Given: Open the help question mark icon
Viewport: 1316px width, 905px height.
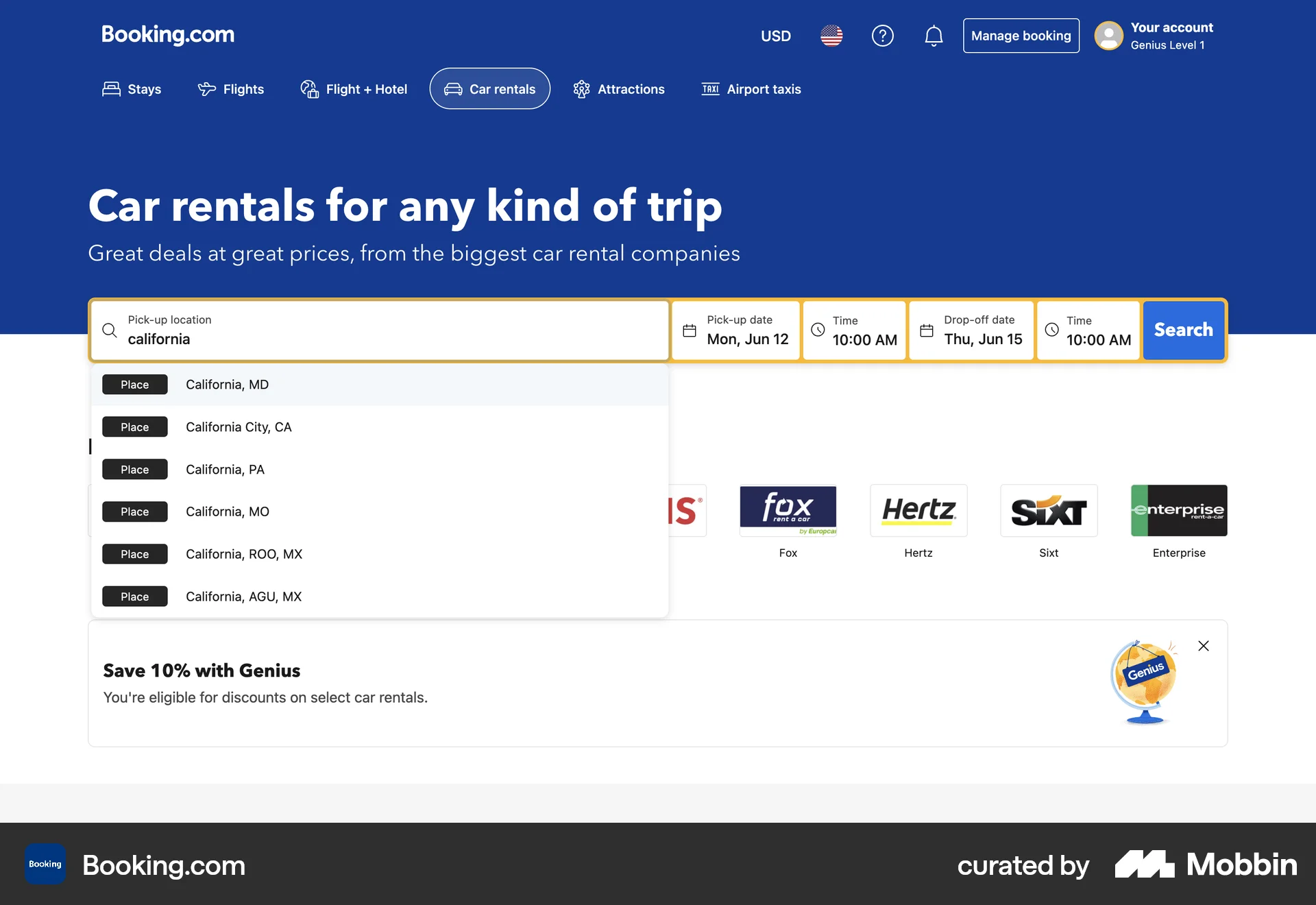Looking at the screenshot, I should (883, 36).
